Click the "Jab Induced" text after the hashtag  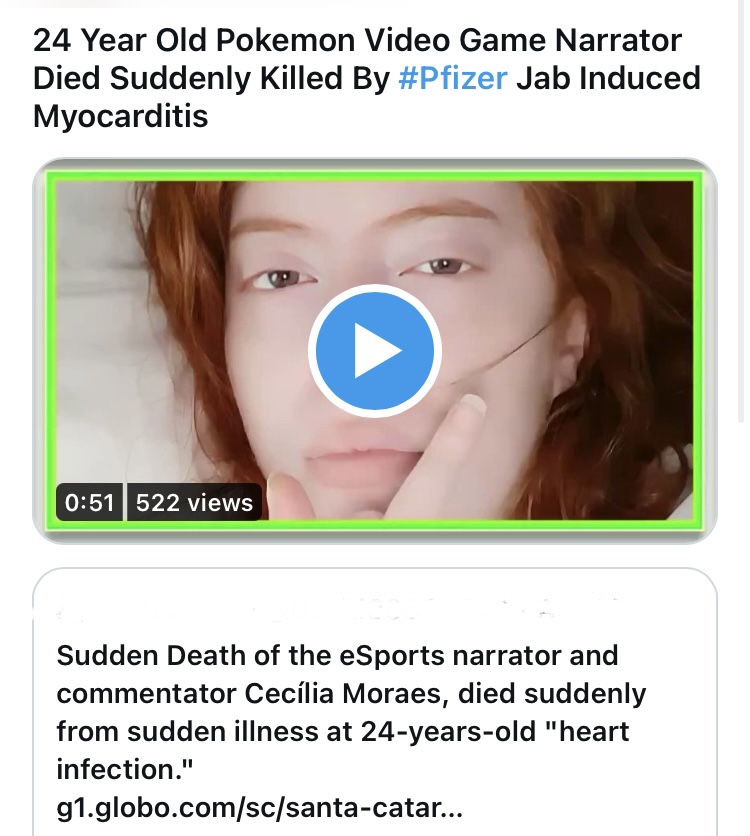(x=608, y=78)
